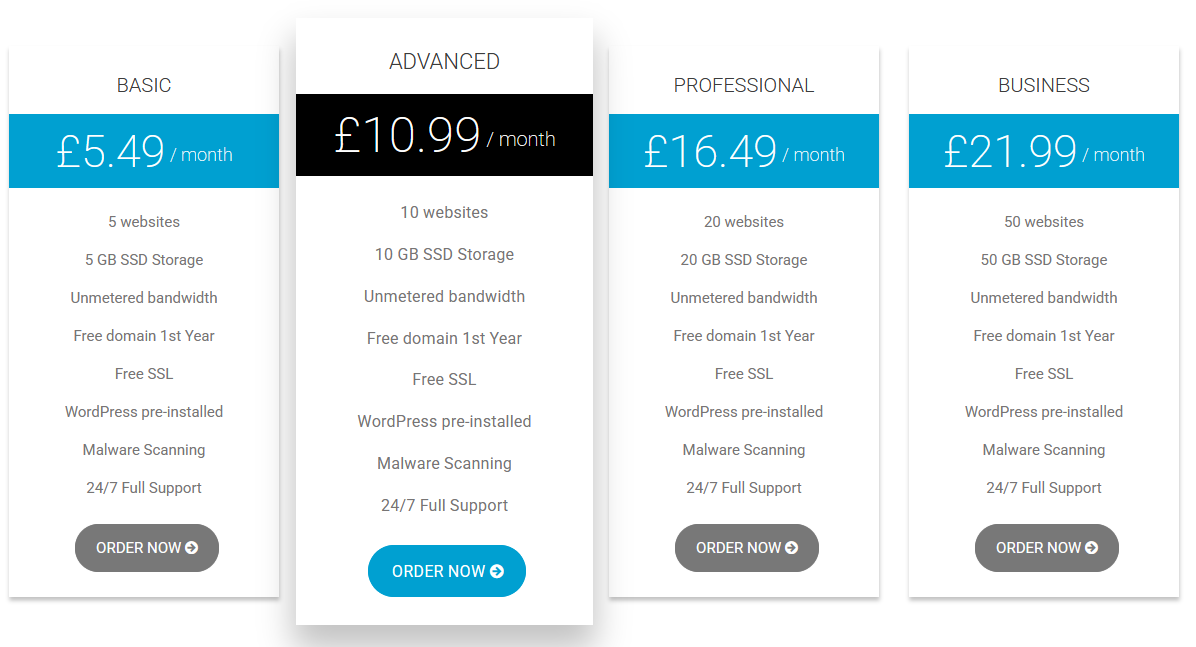The height and width of the screenshot is (647, 1196).
Task: Order the Basic hosting plan
Action: point(146,548)
